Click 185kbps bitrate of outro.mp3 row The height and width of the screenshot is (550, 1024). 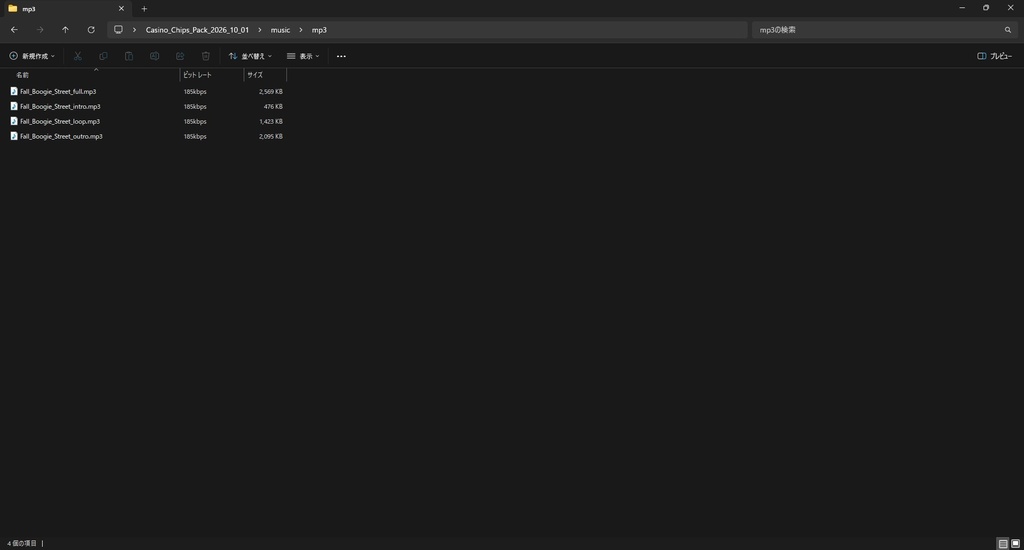[195, 137]
